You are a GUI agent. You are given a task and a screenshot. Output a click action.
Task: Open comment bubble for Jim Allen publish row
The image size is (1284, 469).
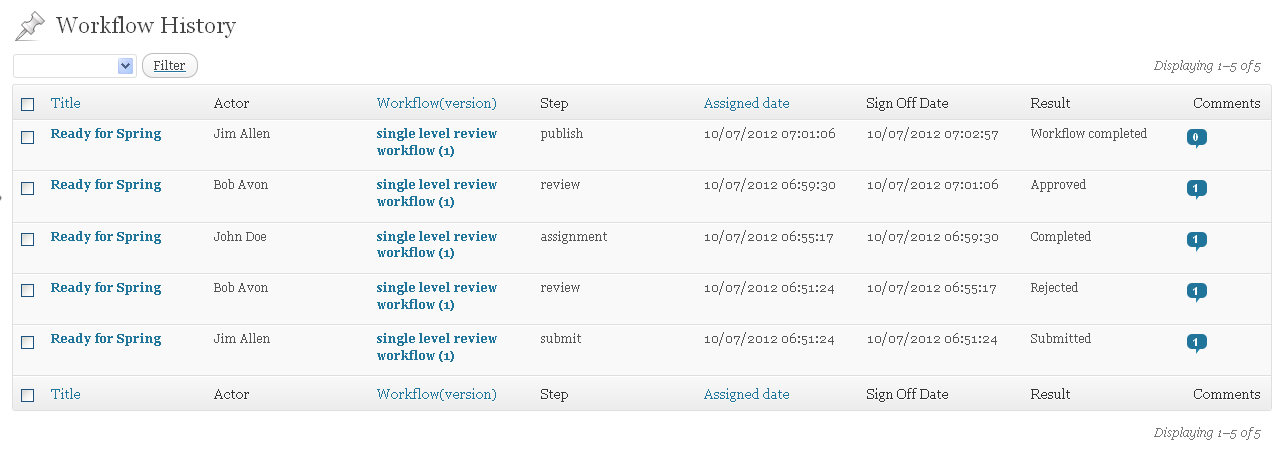click(1196, 138)
